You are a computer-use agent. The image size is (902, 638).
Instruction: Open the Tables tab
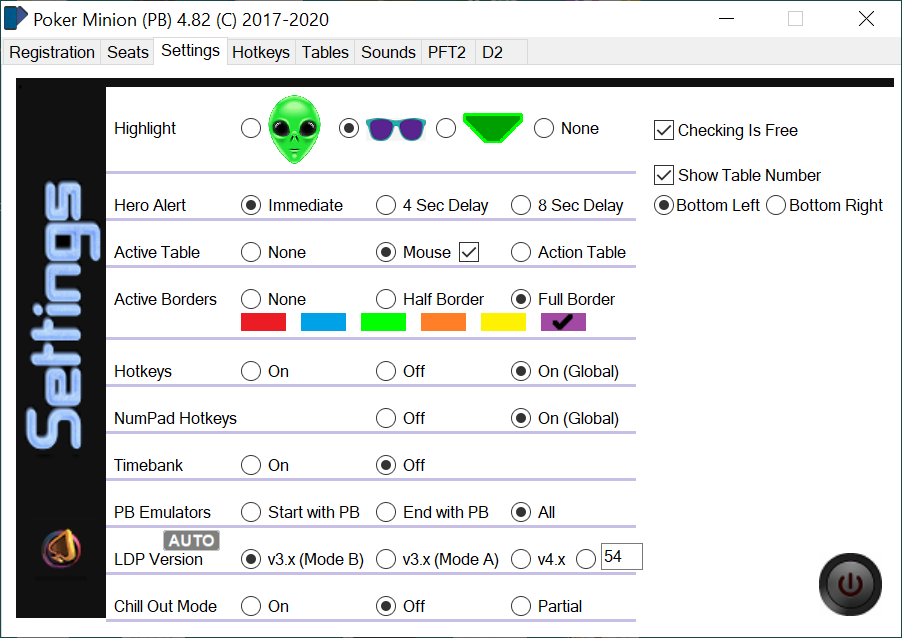point(326,52)
